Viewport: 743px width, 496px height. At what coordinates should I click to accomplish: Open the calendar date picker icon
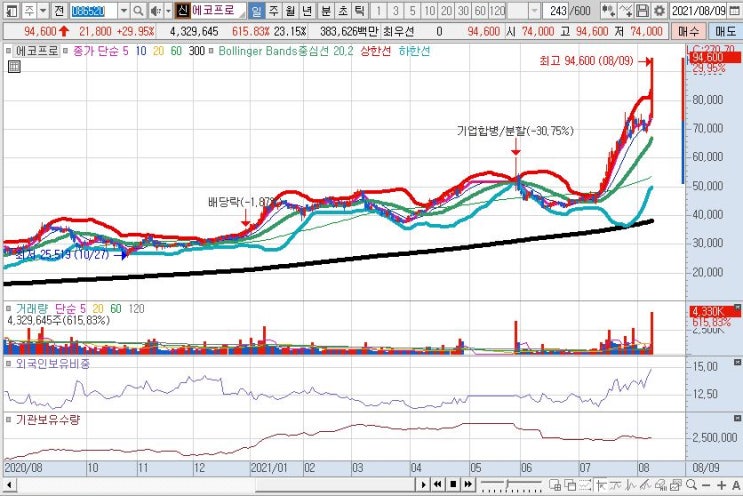(734, 10)
